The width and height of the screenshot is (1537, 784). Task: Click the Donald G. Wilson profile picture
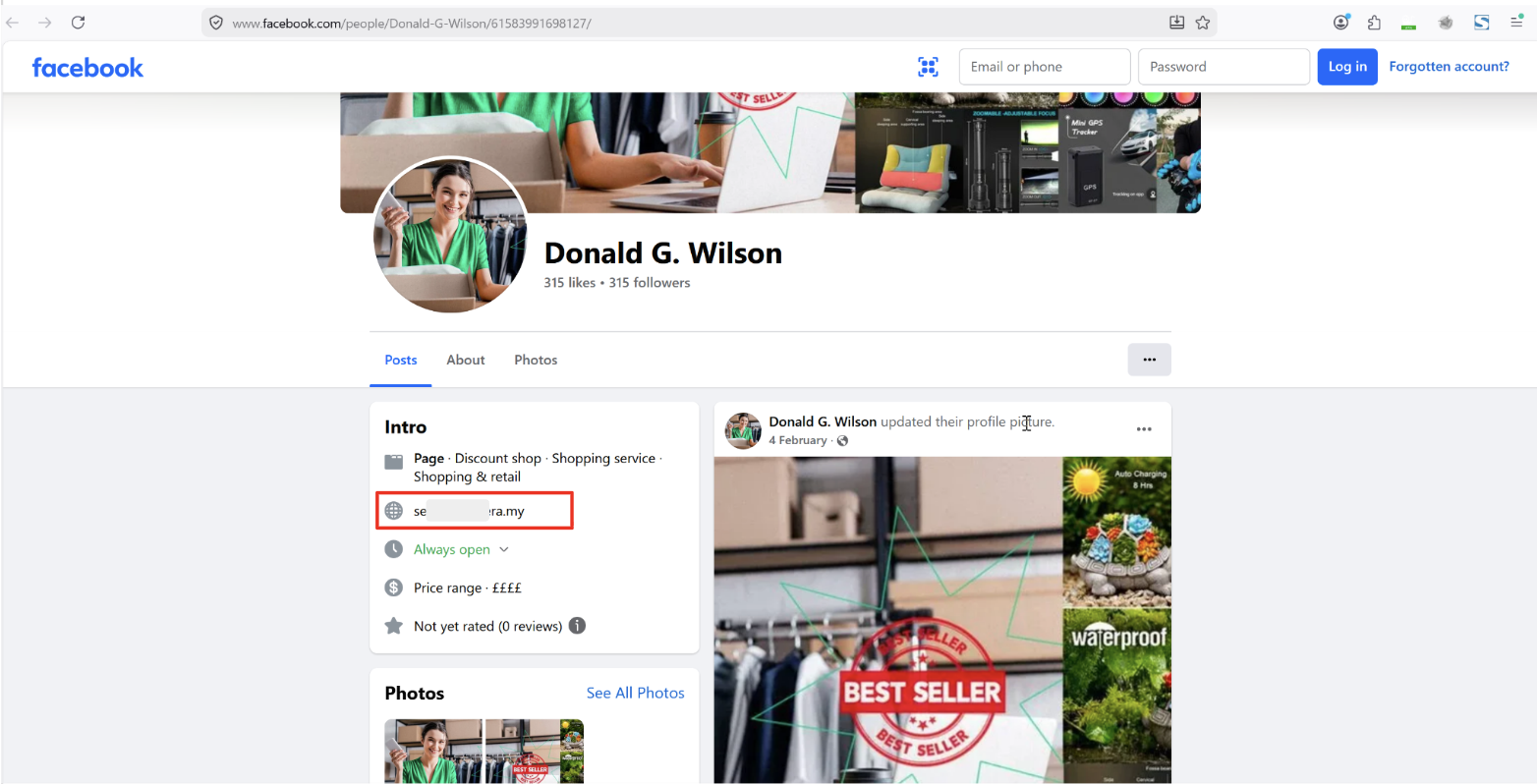(451, 236)
